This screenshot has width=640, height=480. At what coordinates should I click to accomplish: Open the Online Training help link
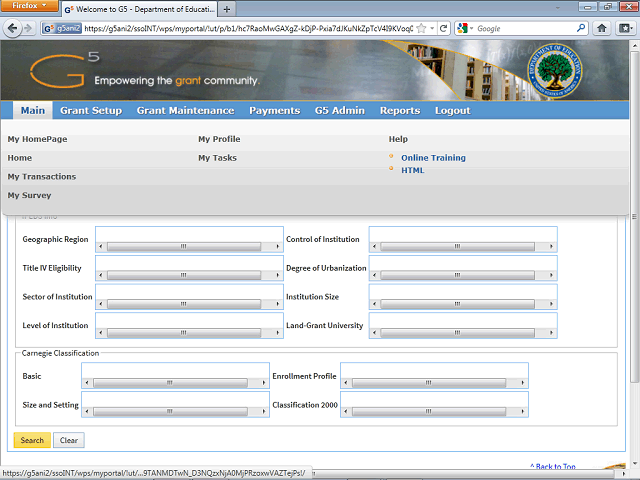[x=433, y=158]
